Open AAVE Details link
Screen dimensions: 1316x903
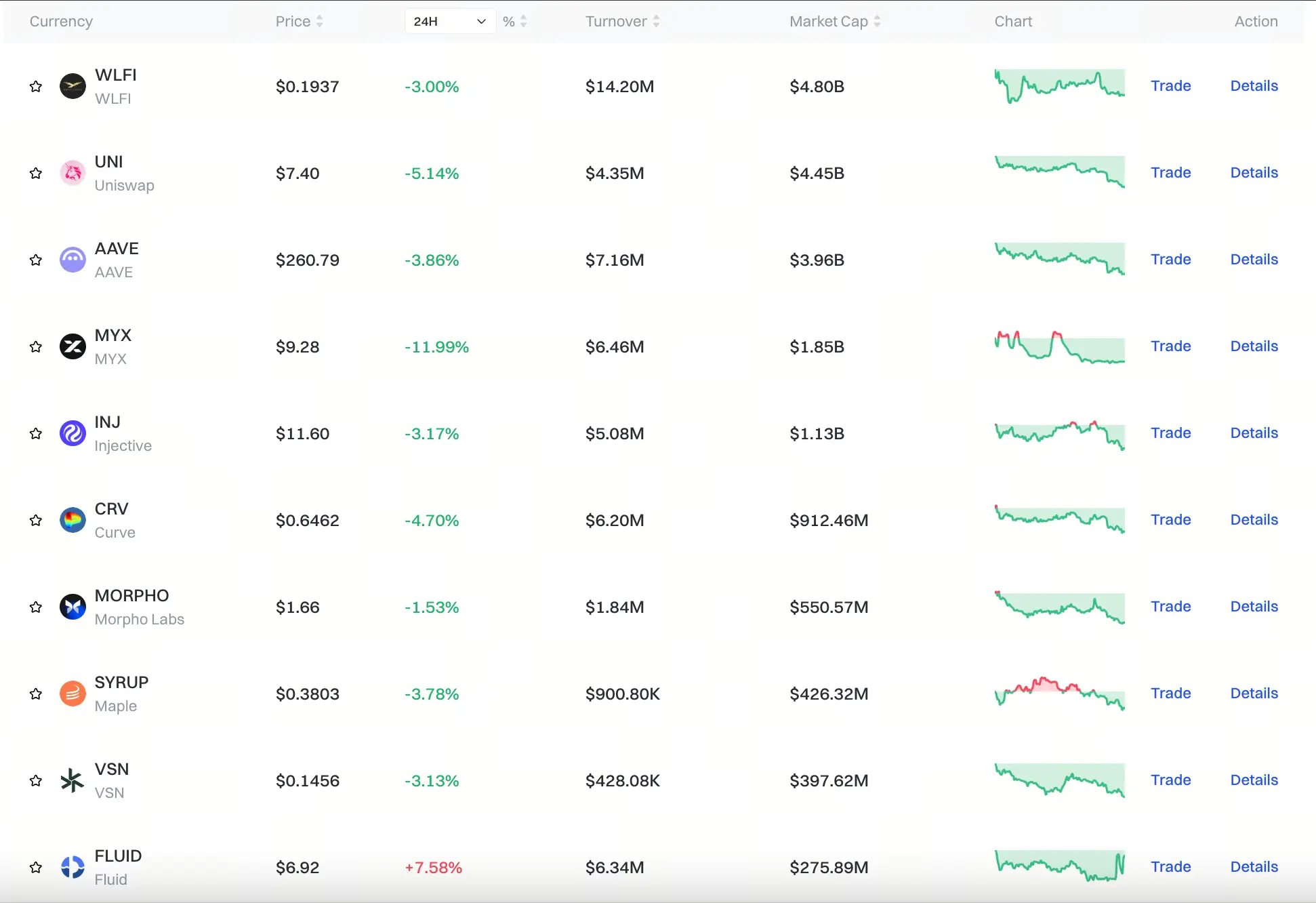1254,260
